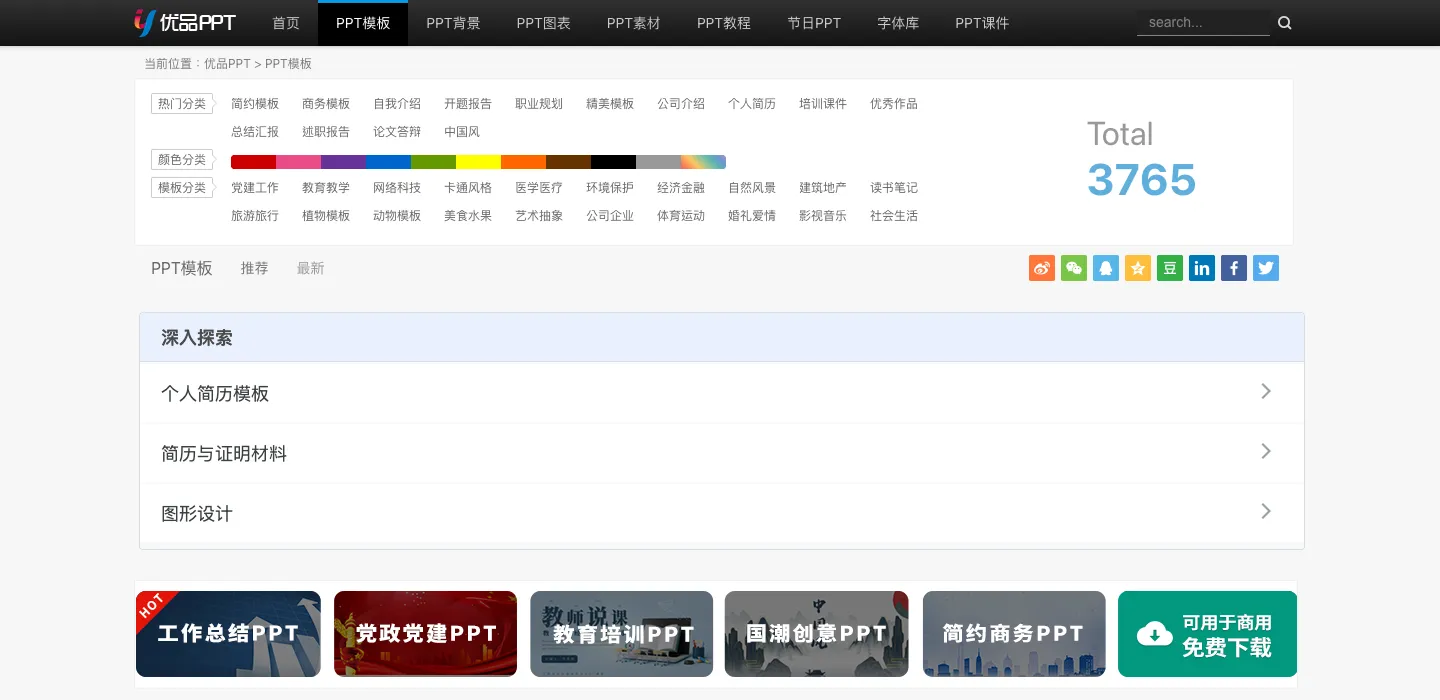Share page on LinkedIn
The height and width of the screenshot is (700, 1440).
click(1202, 268)
